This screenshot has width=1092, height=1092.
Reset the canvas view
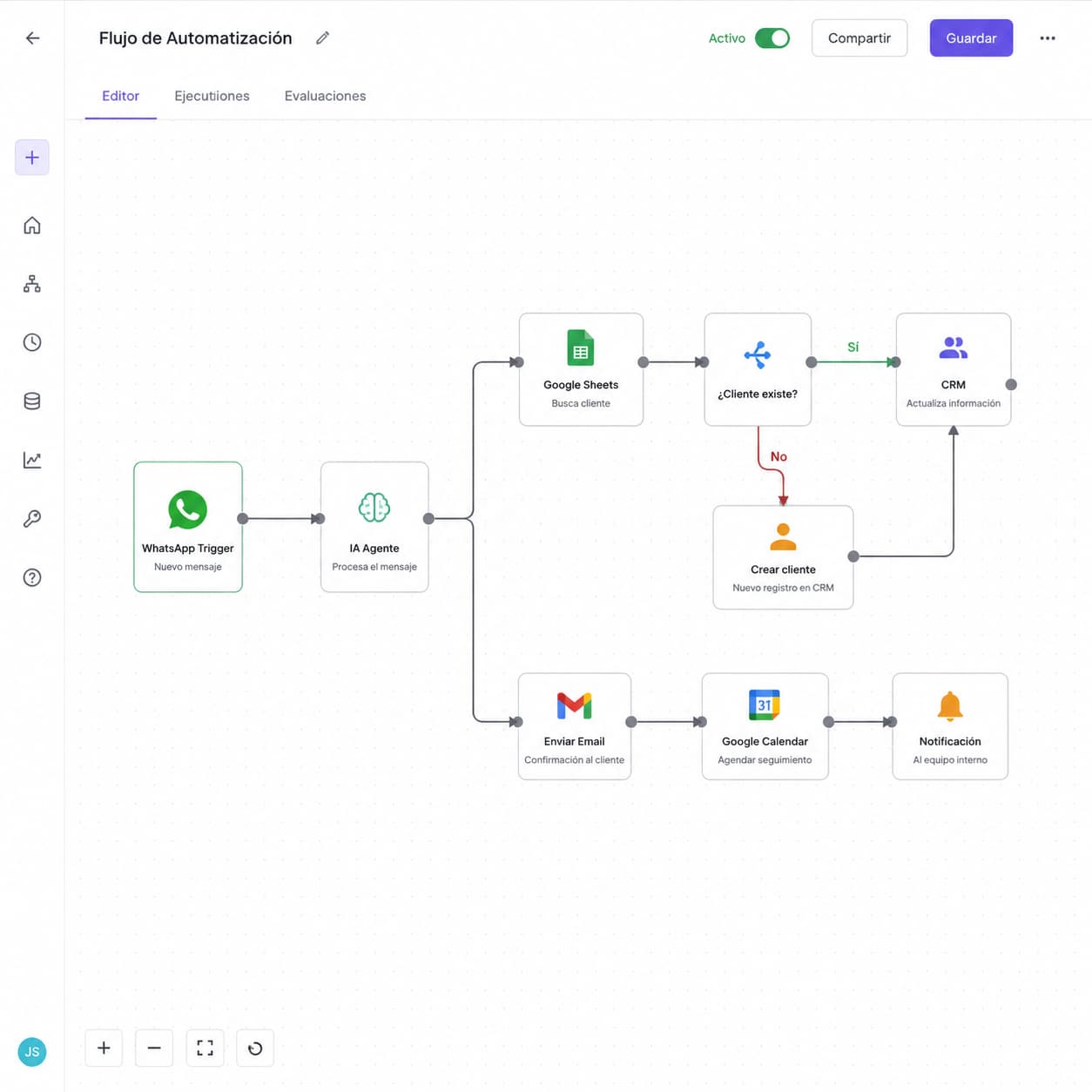255,1048
